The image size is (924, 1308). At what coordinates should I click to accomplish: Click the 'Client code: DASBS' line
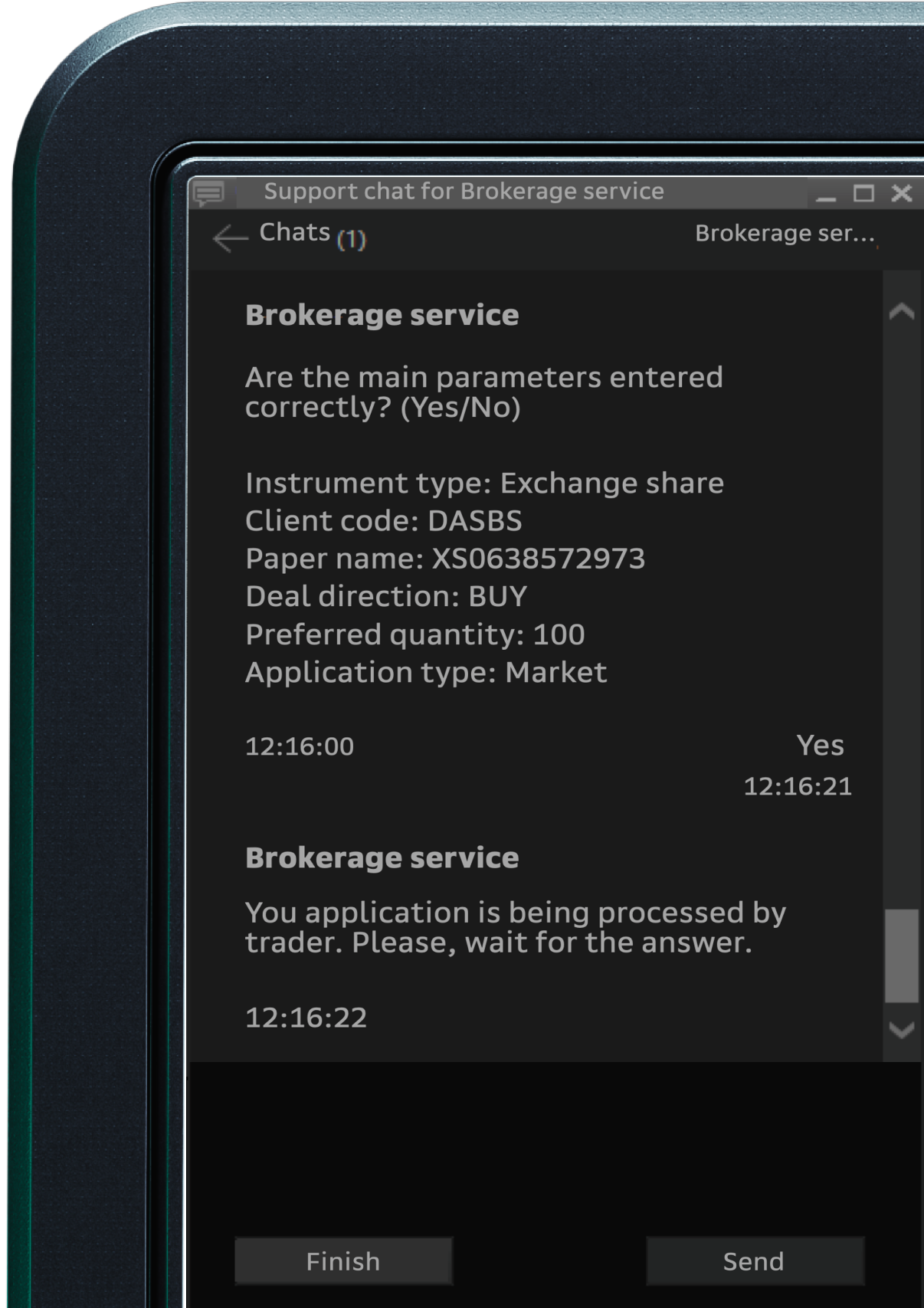click(x=383, y=521)
